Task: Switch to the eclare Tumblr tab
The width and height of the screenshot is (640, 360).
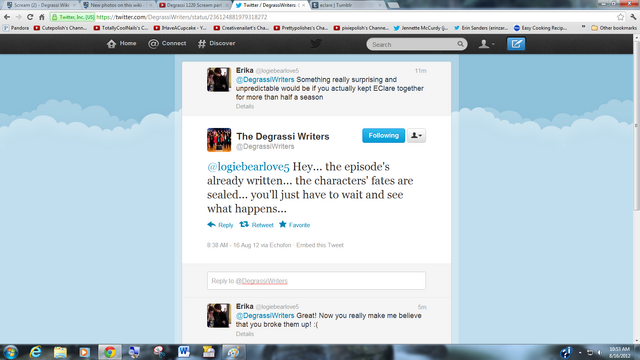Action: pyautogui.click(x=347, y=5)
